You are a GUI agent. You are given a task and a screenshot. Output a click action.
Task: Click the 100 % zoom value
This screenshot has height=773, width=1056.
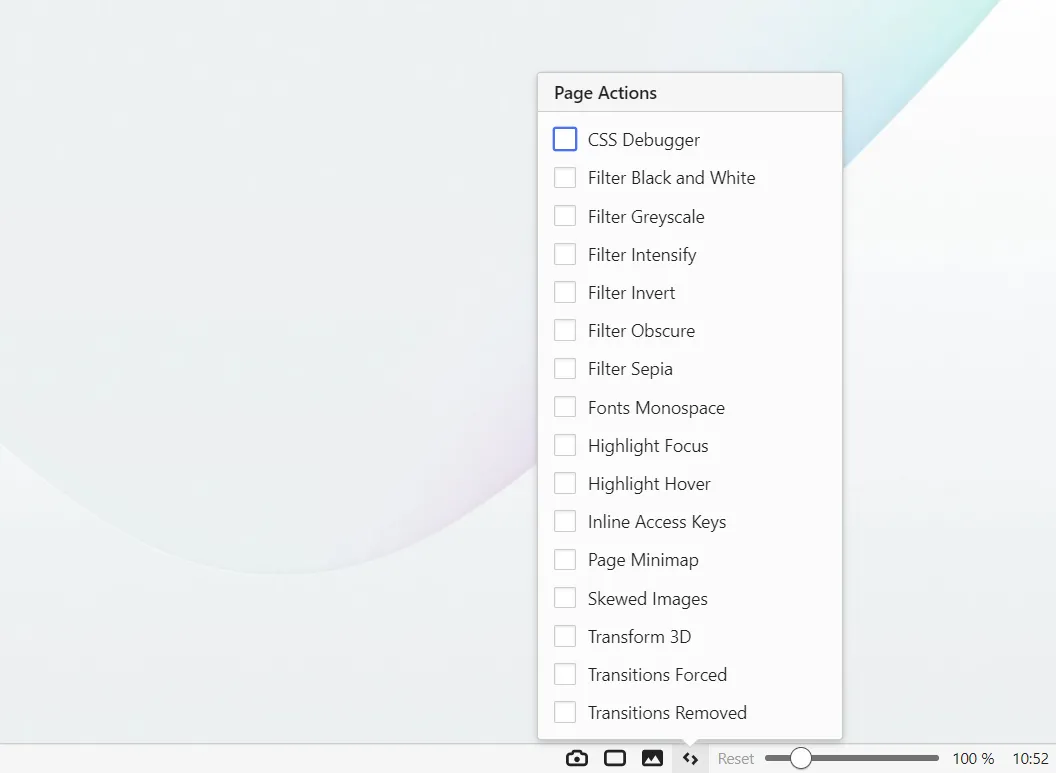coord(973,758)
